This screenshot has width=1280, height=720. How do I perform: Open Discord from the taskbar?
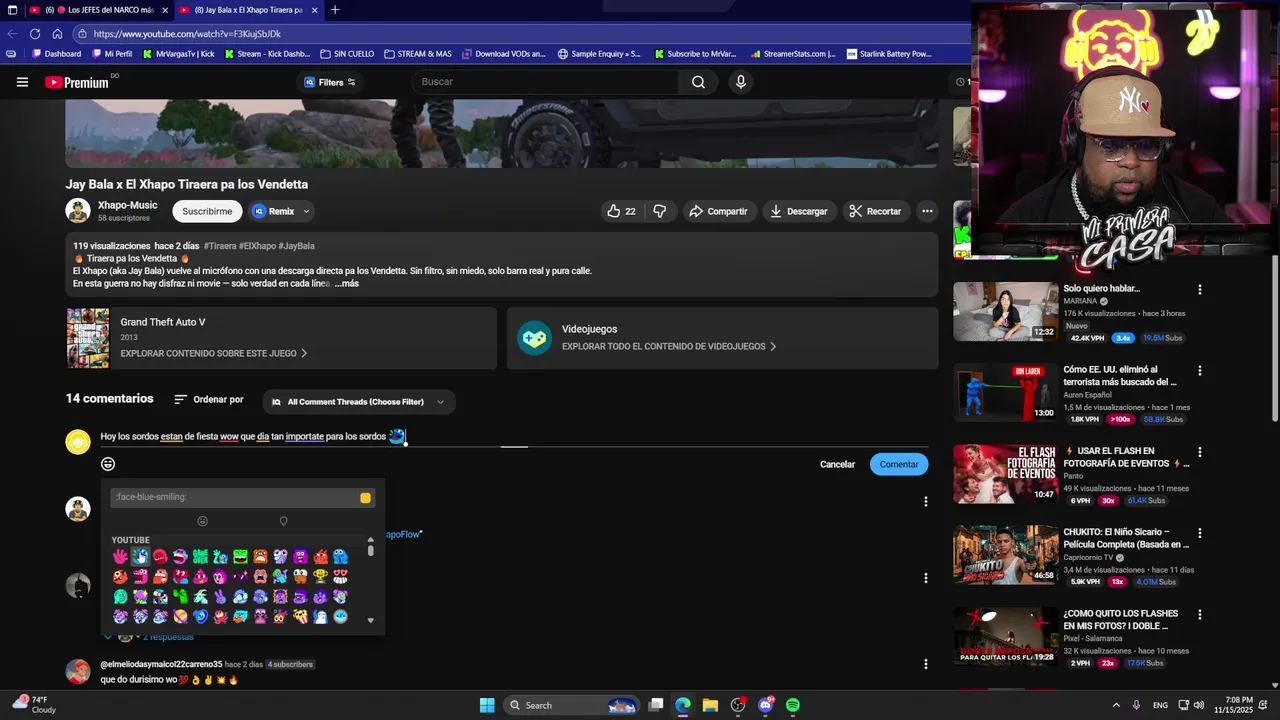(x=766, y=705)
